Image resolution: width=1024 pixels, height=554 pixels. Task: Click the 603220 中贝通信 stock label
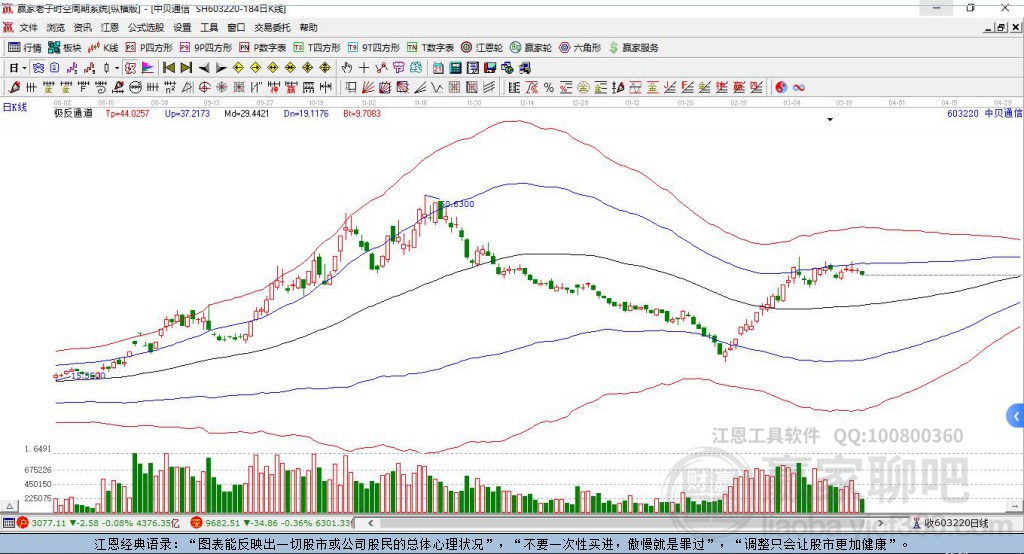point(984,113)
